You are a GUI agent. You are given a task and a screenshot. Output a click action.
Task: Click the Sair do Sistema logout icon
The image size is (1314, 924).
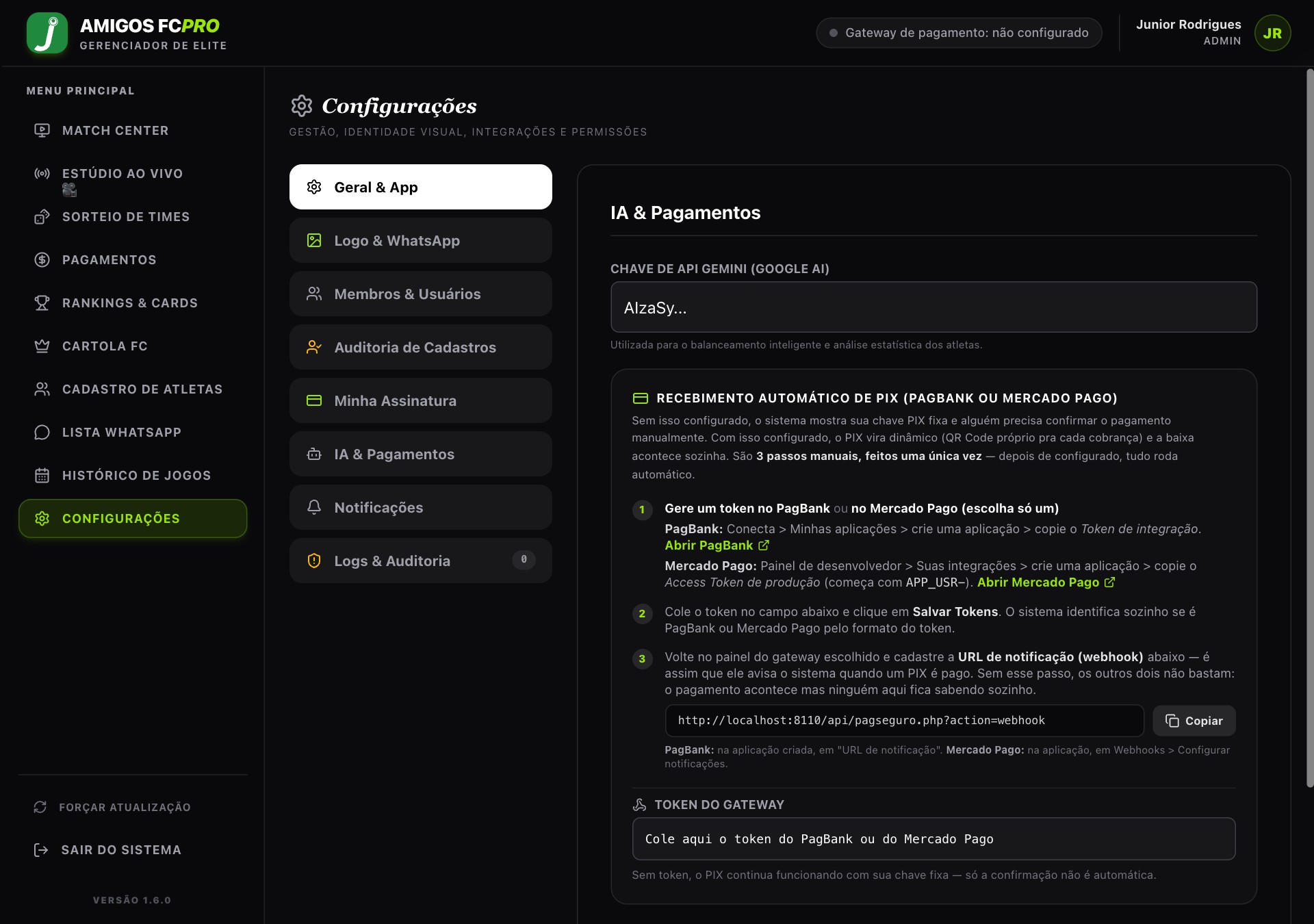click(x=41, y=850)
